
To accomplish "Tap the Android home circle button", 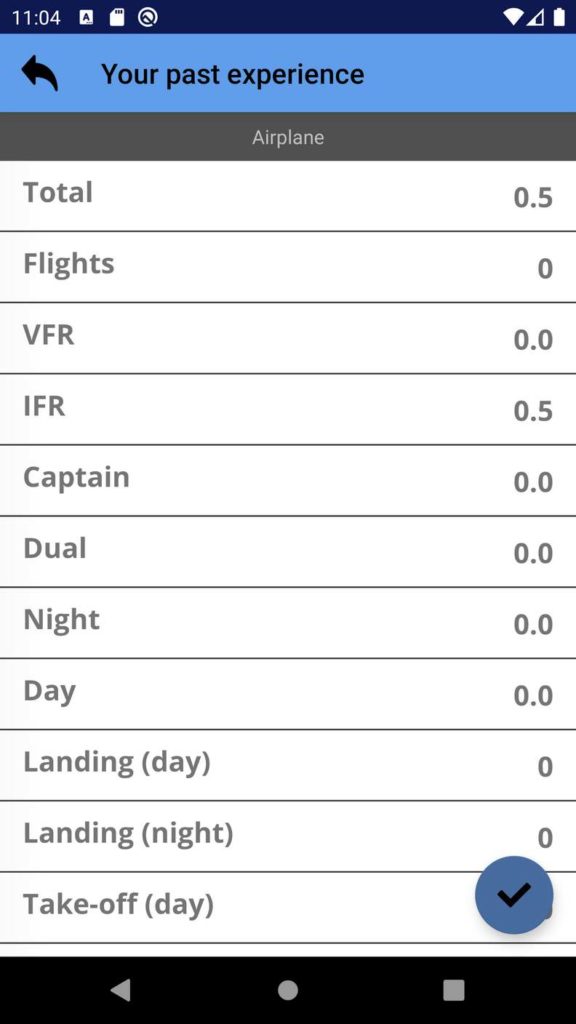I will tap(288, 990).
